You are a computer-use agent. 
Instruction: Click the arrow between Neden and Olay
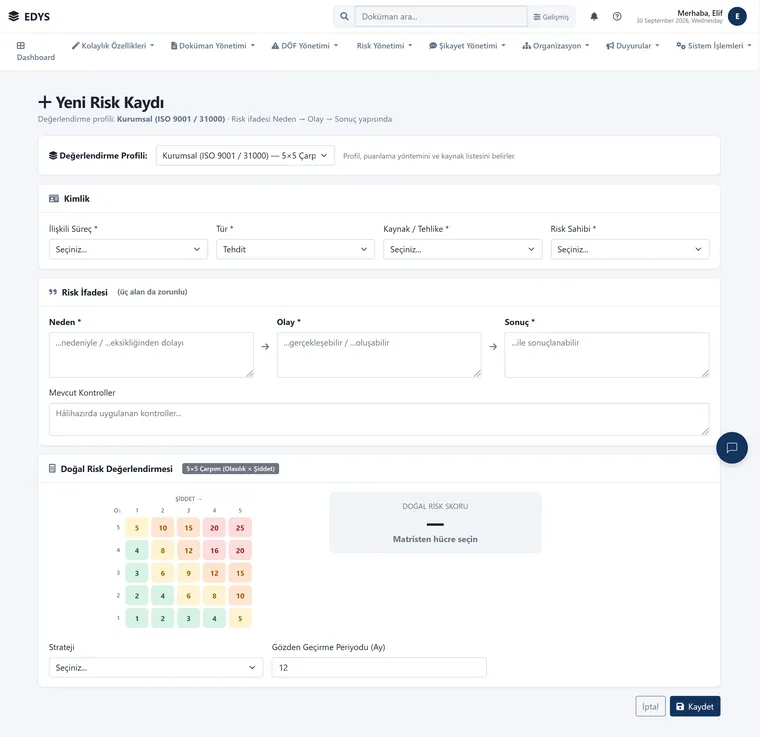265,346
